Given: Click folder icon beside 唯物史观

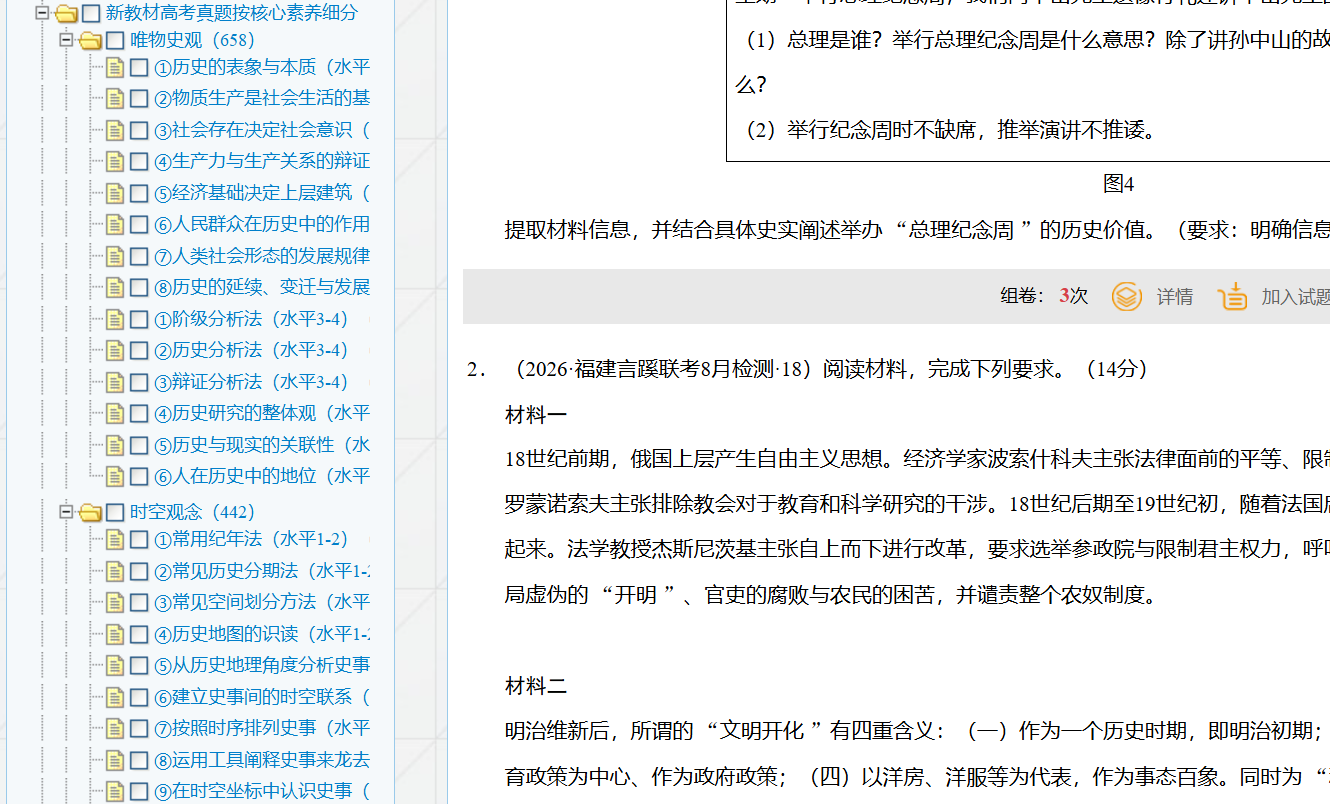Looking at the screenshot, I should [90, 41].
